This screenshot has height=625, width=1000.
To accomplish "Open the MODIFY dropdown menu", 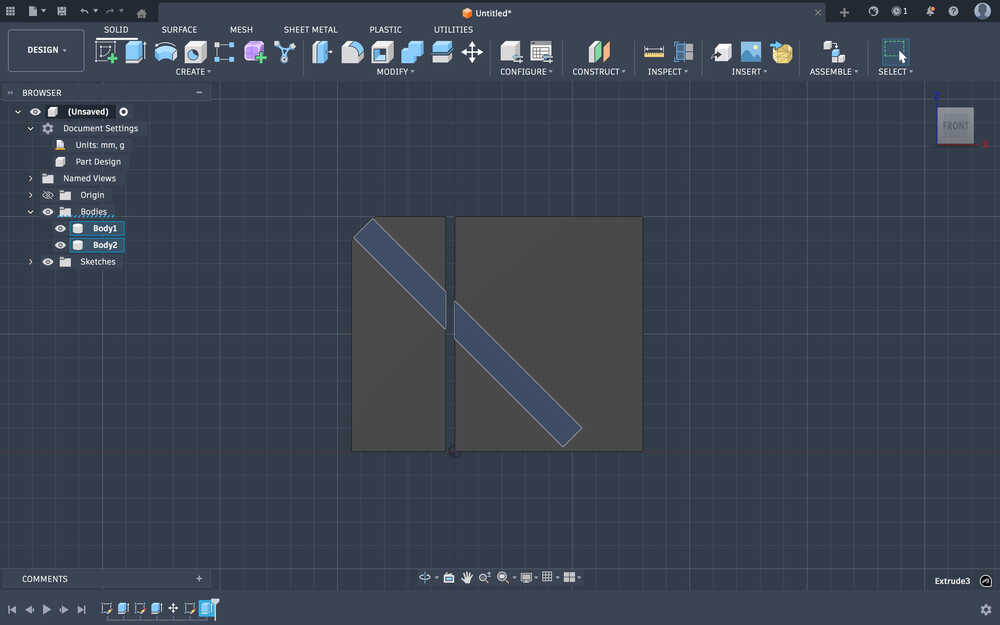I will 395,71.
